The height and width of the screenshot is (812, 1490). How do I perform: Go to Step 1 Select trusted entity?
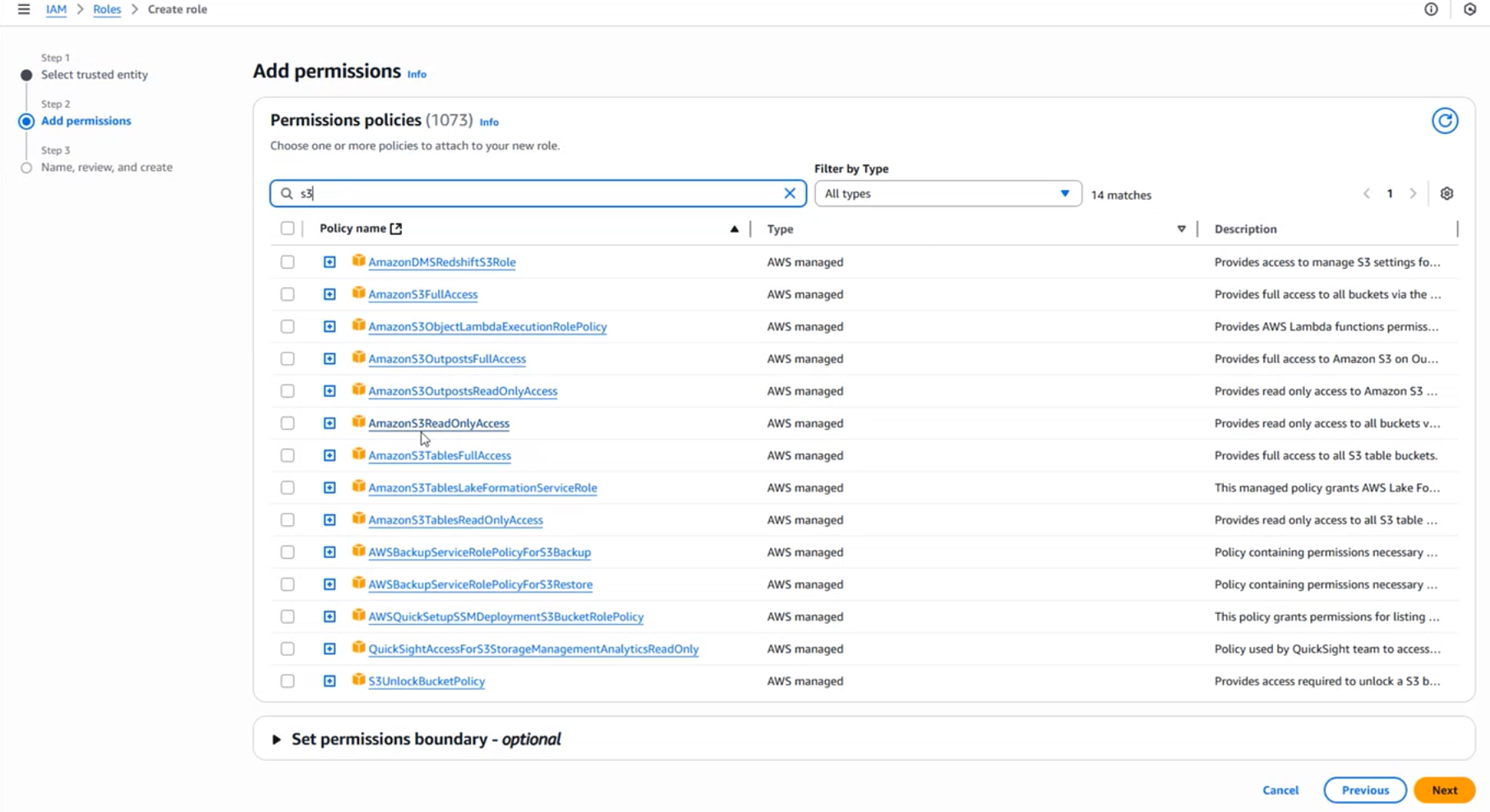[x=95, y=75]
